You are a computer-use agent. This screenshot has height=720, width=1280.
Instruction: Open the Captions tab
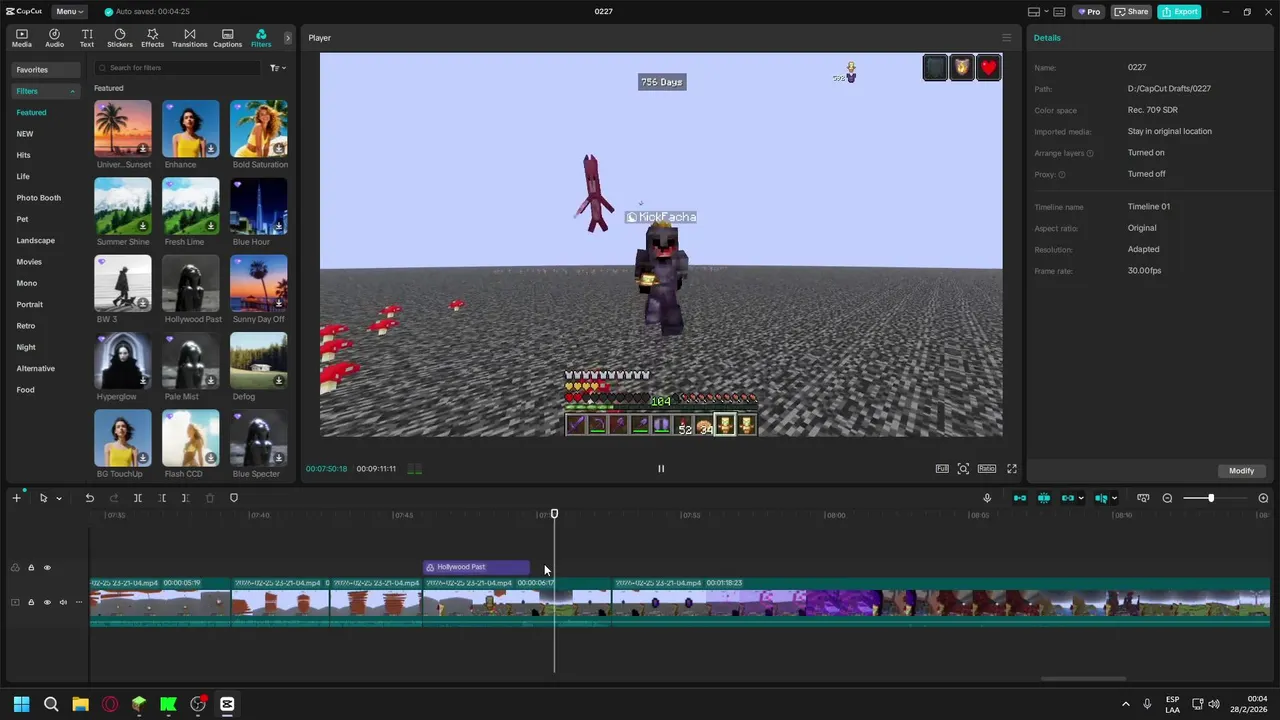pos(227,38)
